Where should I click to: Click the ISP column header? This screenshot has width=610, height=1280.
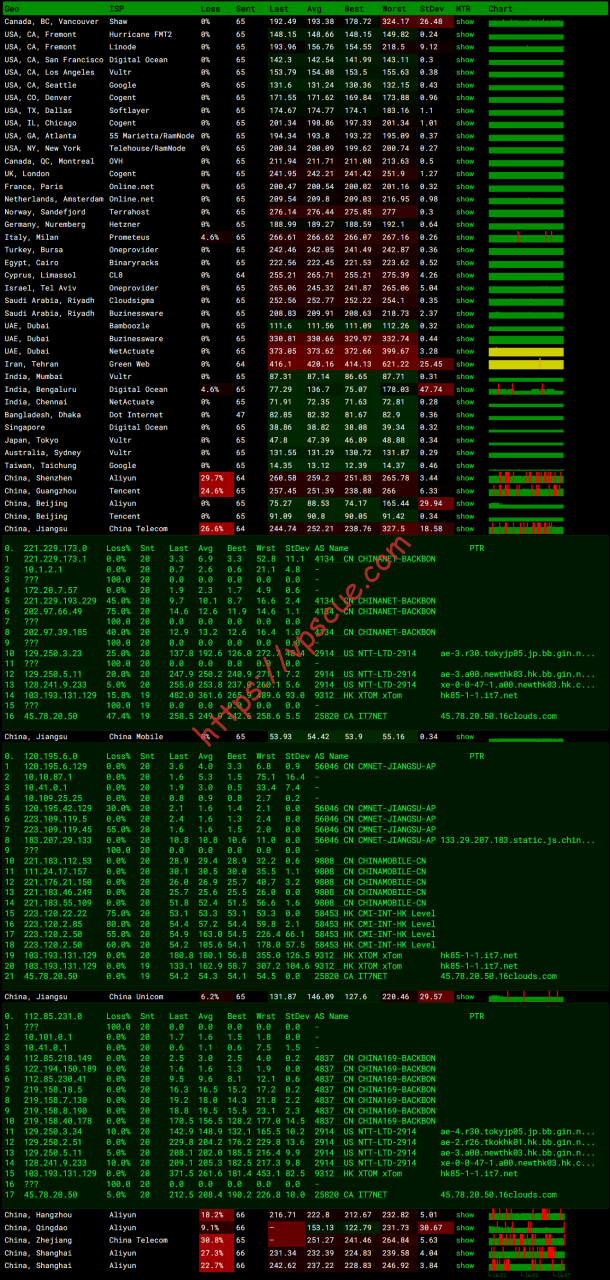point(117,8)
